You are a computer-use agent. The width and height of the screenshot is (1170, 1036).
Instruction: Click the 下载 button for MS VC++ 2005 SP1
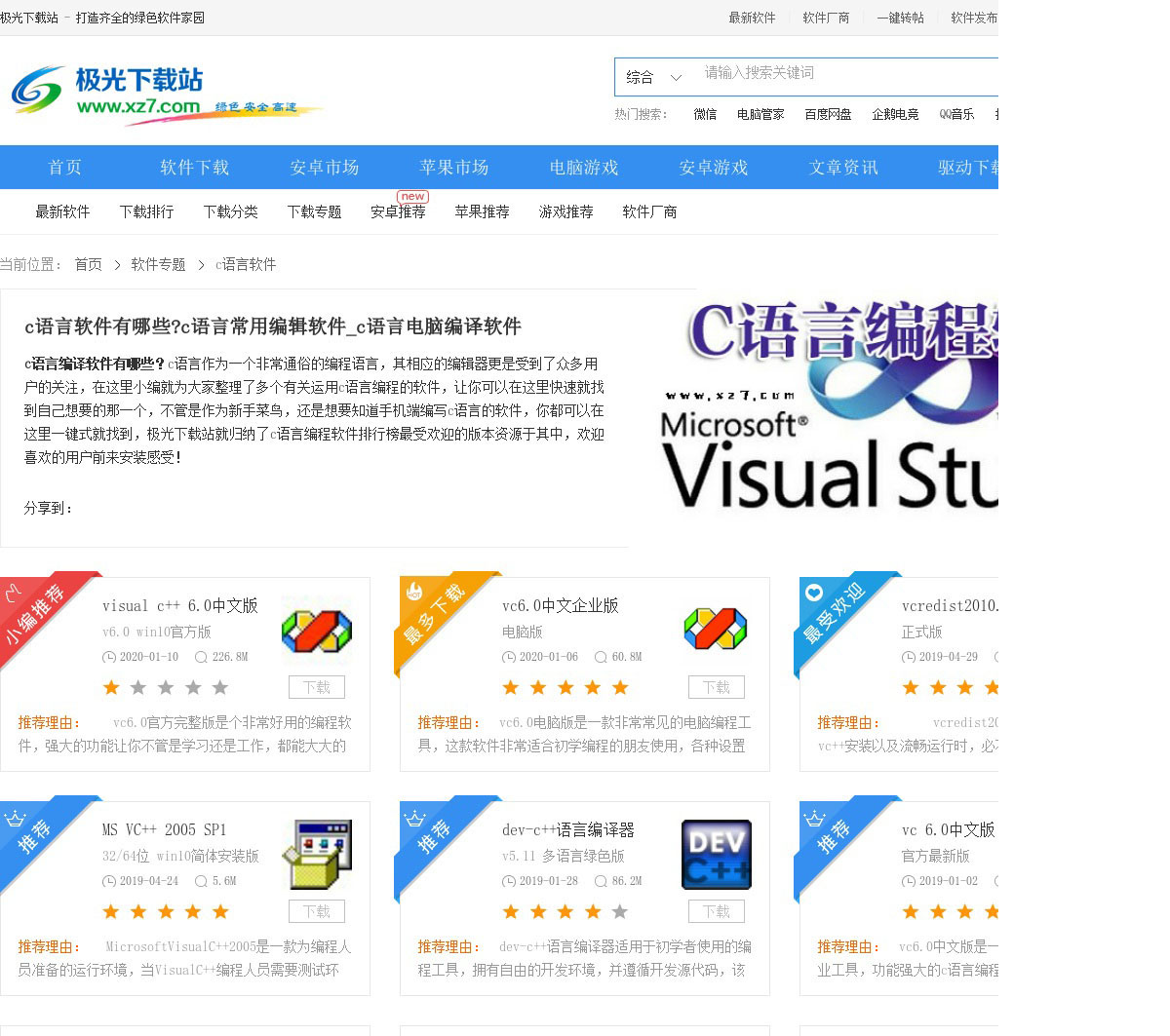tap(317, 911)
